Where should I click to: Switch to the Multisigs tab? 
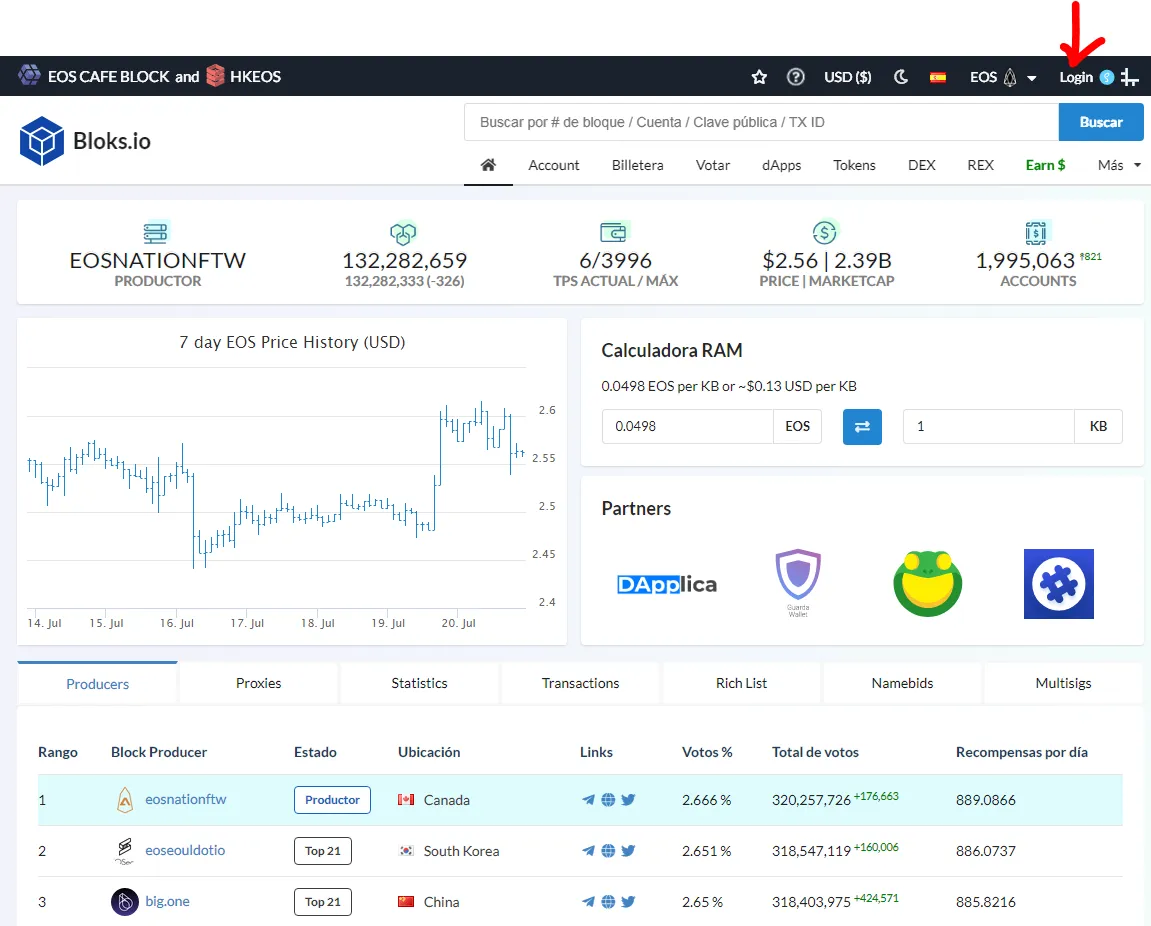(x=1063, y=683)
